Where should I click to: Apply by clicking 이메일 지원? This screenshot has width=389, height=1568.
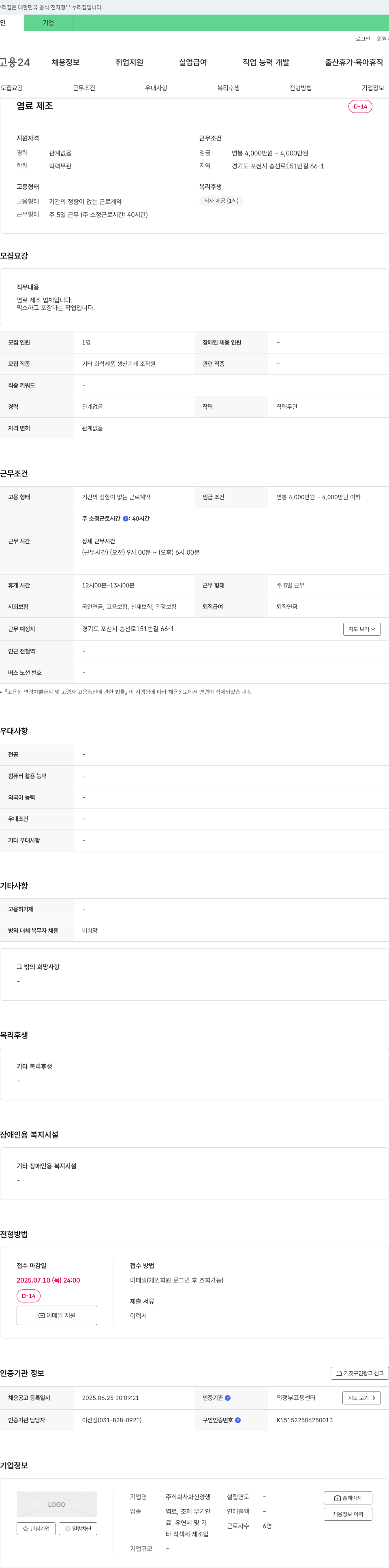(x=57, y=1315)
